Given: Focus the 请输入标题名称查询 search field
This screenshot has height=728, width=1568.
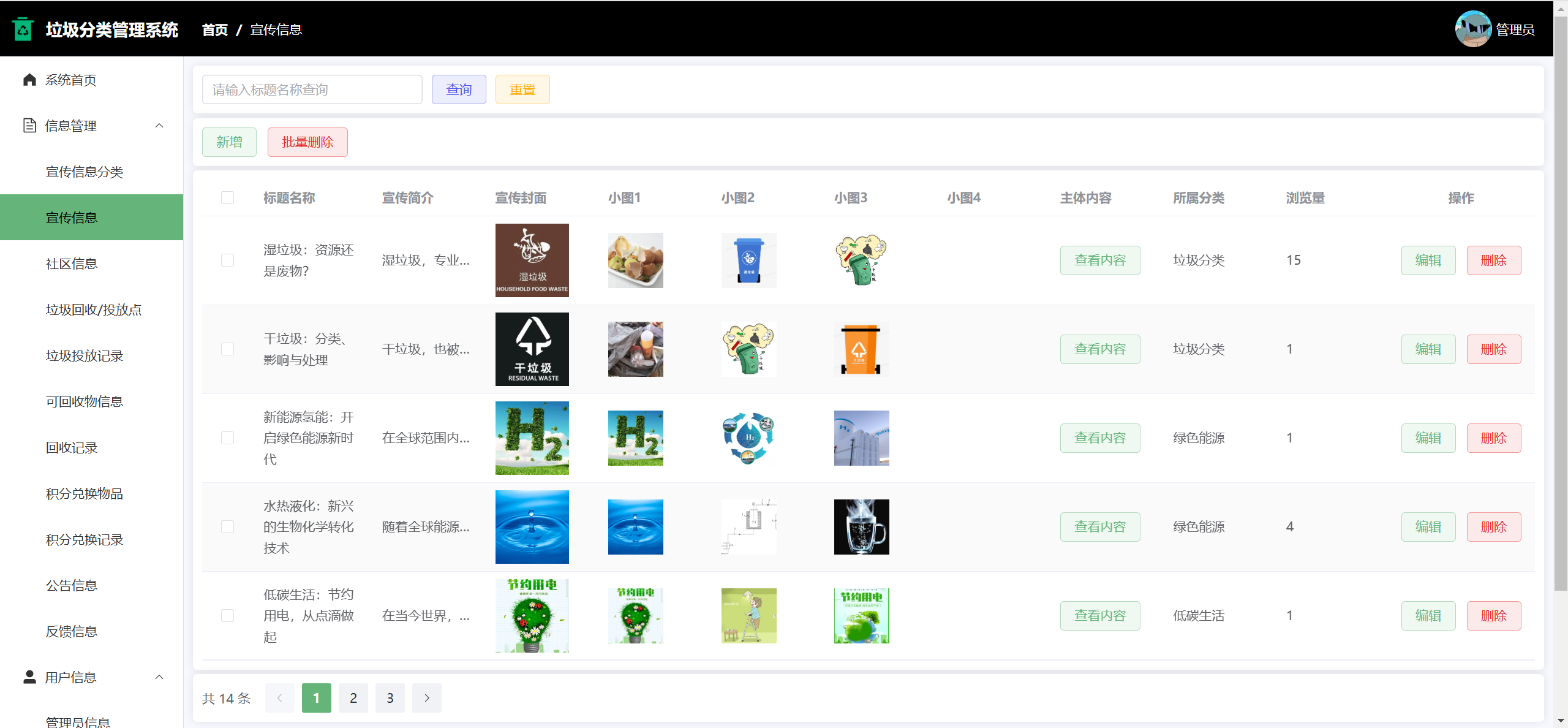Looking at the screenshot, I should pyautogui.click(x=312, y=89).
